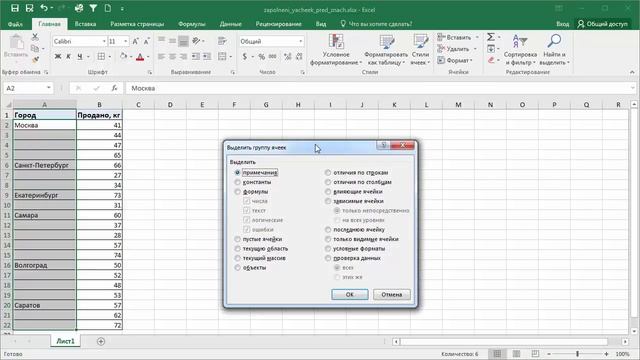The height and width of the screenshot is (360, 640).
Task: Open Conditional Formatting (Условное форматирование)
Action: (x=336, y=49)
